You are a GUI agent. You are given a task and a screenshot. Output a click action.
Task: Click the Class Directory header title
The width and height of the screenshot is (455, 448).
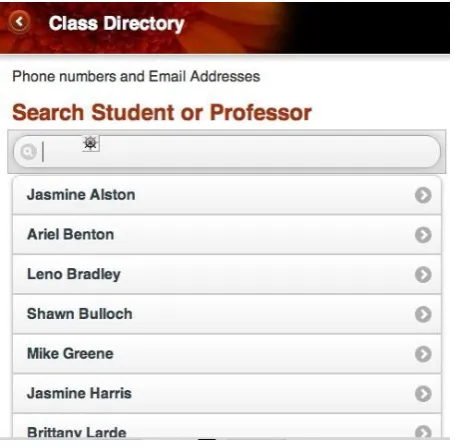coord(116,24)
